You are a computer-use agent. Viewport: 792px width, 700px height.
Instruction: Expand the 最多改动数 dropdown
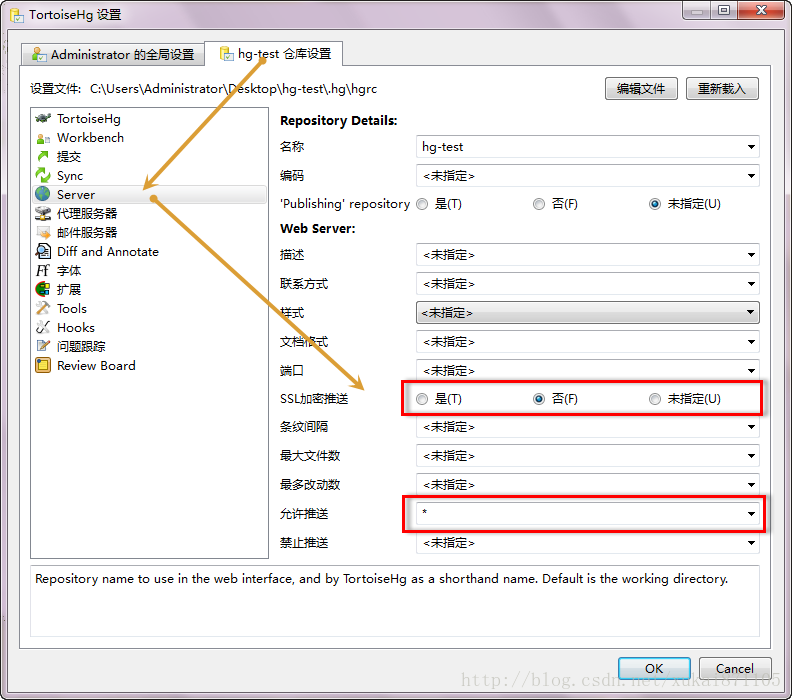pyautogui.click(x=751, y=485)
